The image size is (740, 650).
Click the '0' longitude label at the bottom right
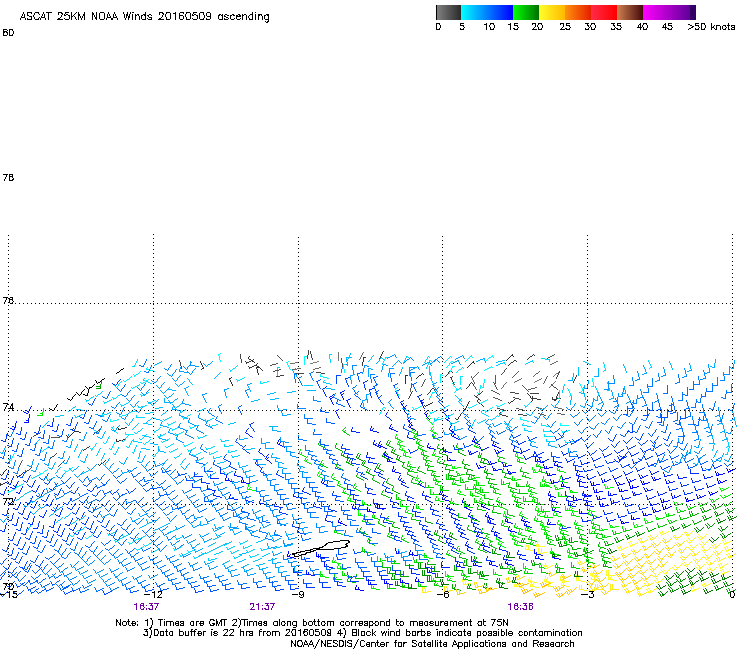point(732,594)
